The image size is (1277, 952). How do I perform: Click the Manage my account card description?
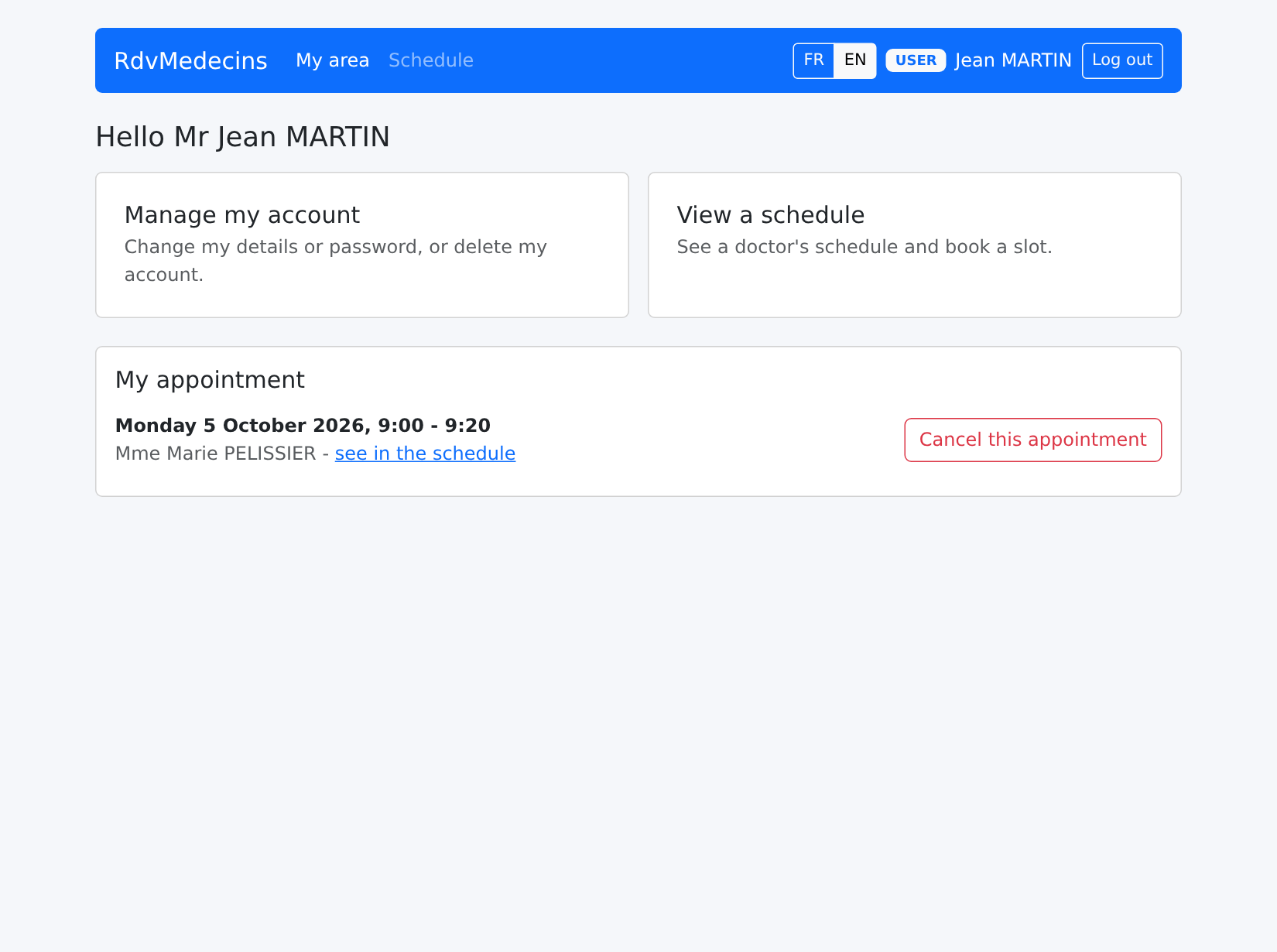[x=336, y=261]
